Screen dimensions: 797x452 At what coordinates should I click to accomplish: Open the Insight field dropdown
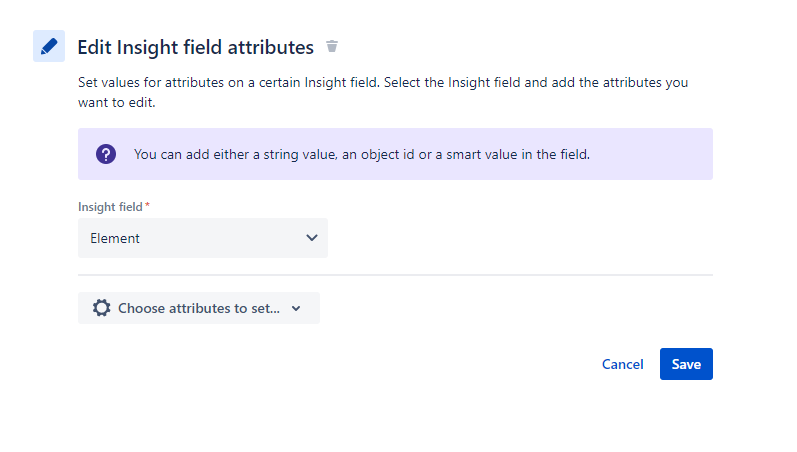tap(203, 238)
